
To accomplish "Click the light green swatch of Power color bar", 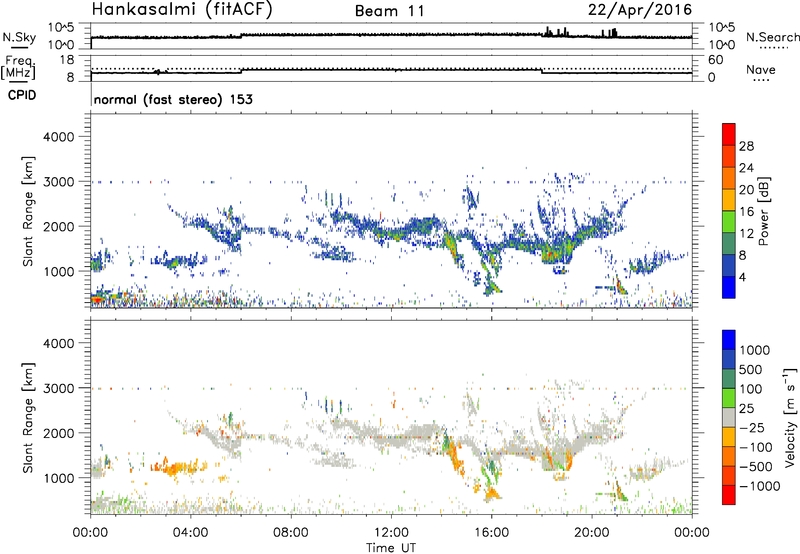I will coord(729,222).
